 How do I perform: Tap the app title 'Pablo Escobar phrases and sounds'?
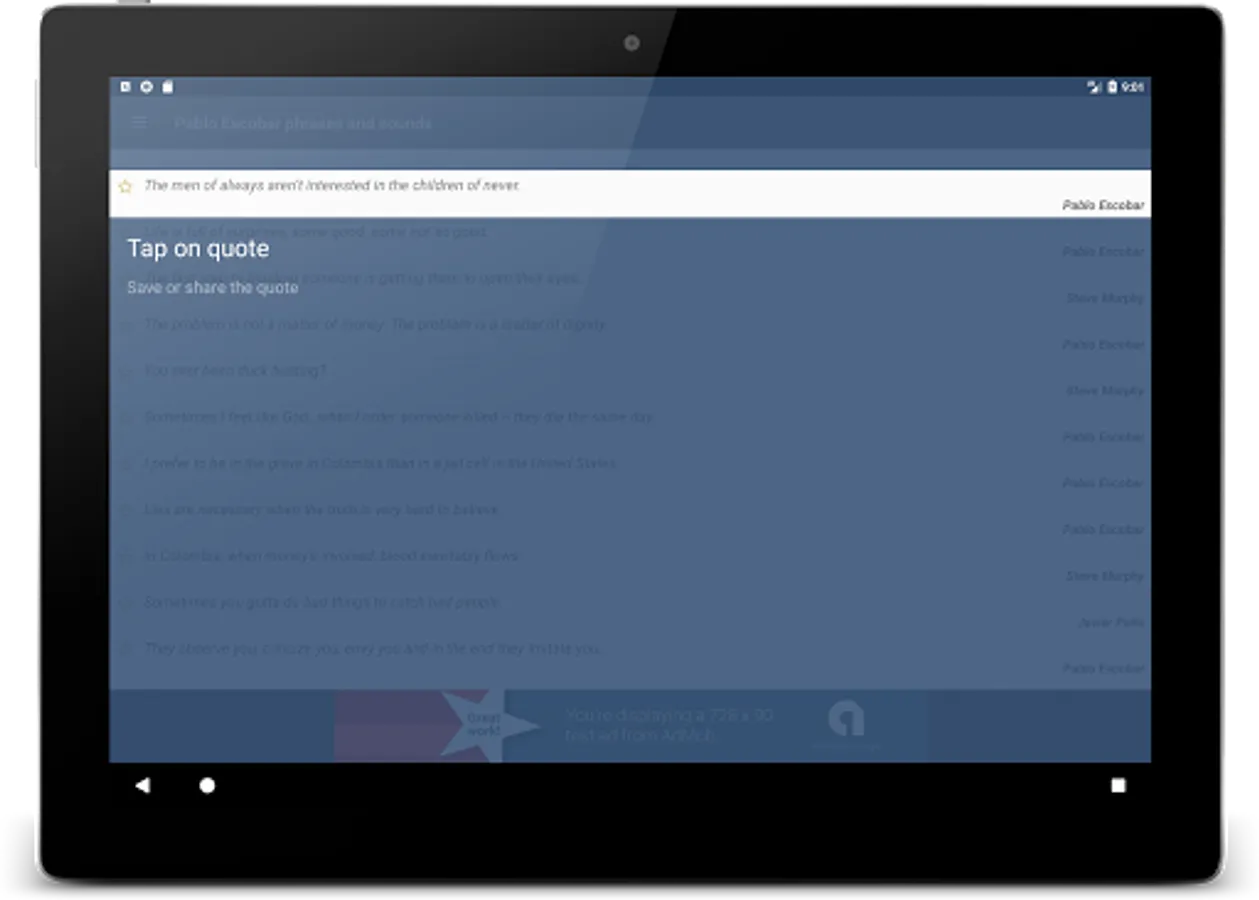(x=303, y=122)
